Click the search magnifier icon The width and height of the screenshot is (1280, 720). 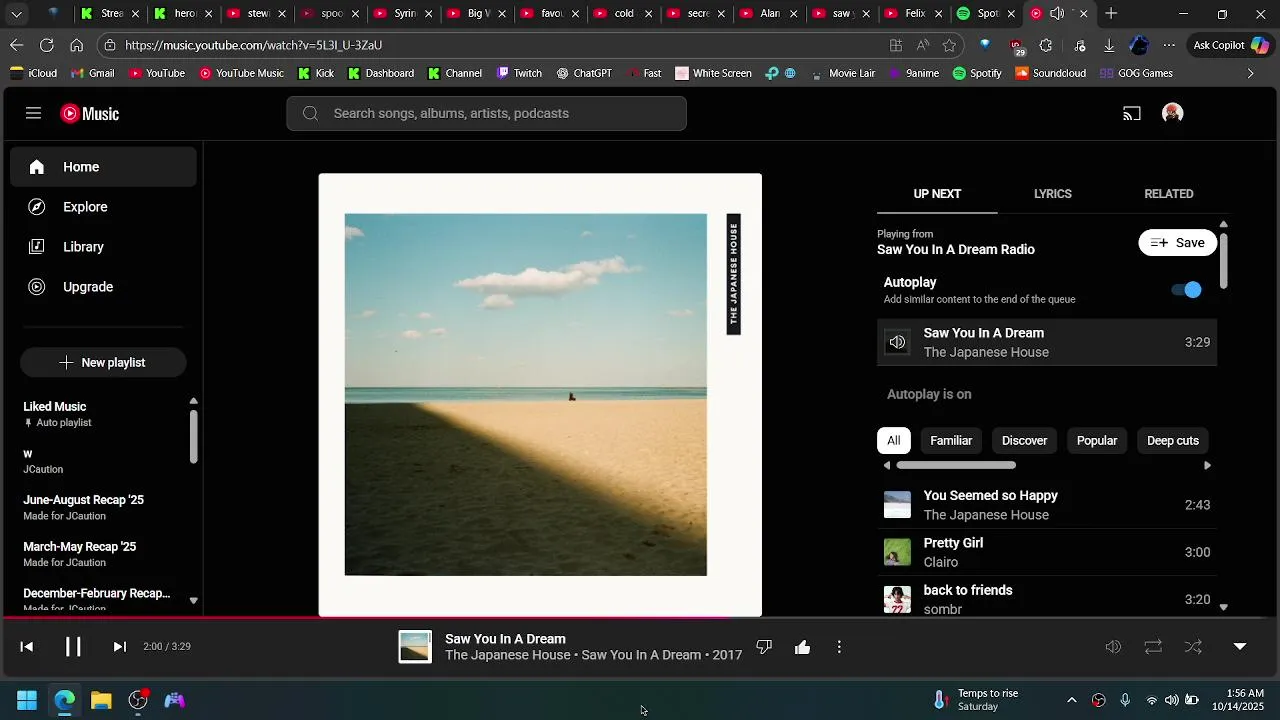tap(310, 114)
